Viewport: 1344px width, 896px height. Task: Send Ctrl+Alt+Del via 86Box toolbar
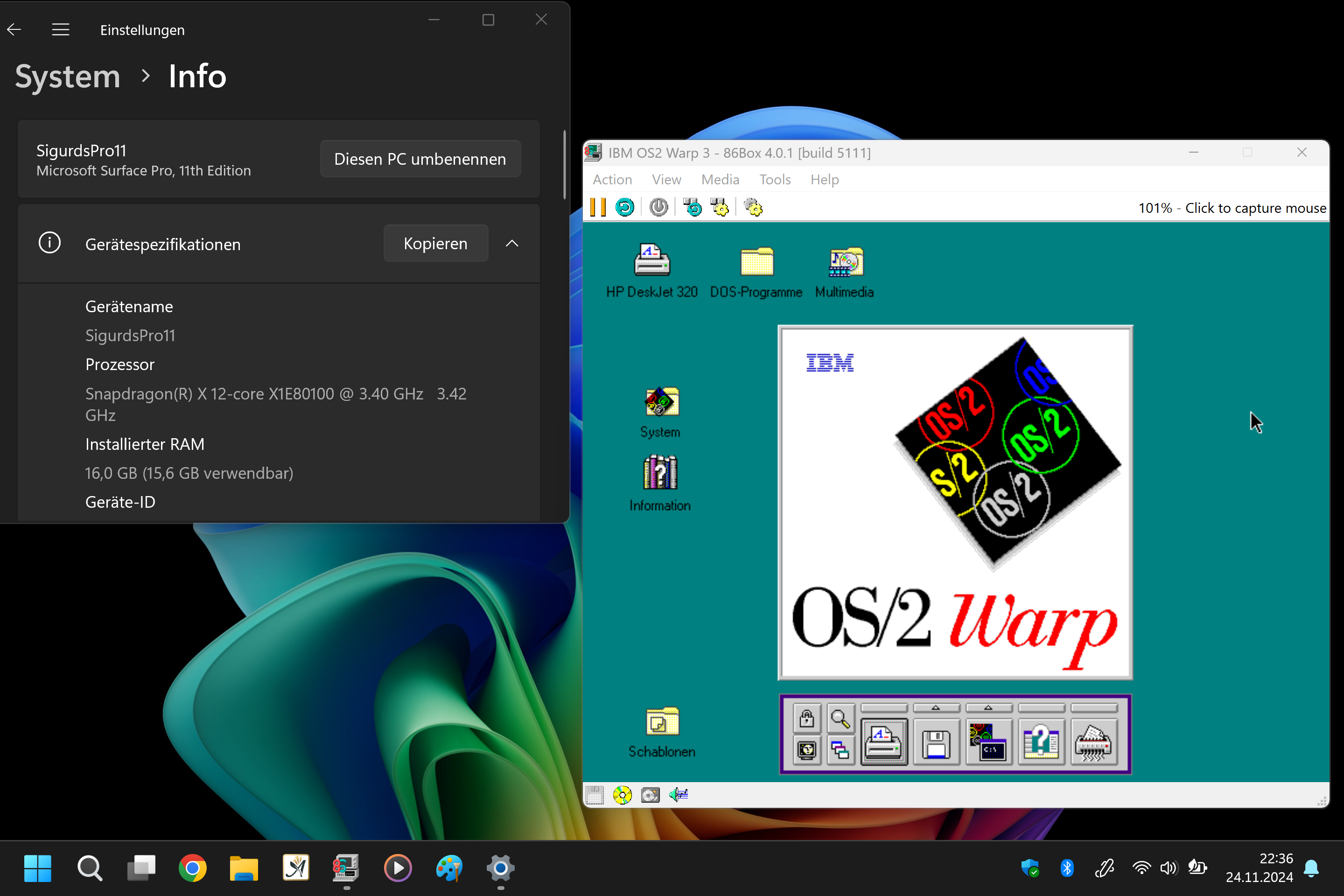pyautogui.click(x=692, y=207)
